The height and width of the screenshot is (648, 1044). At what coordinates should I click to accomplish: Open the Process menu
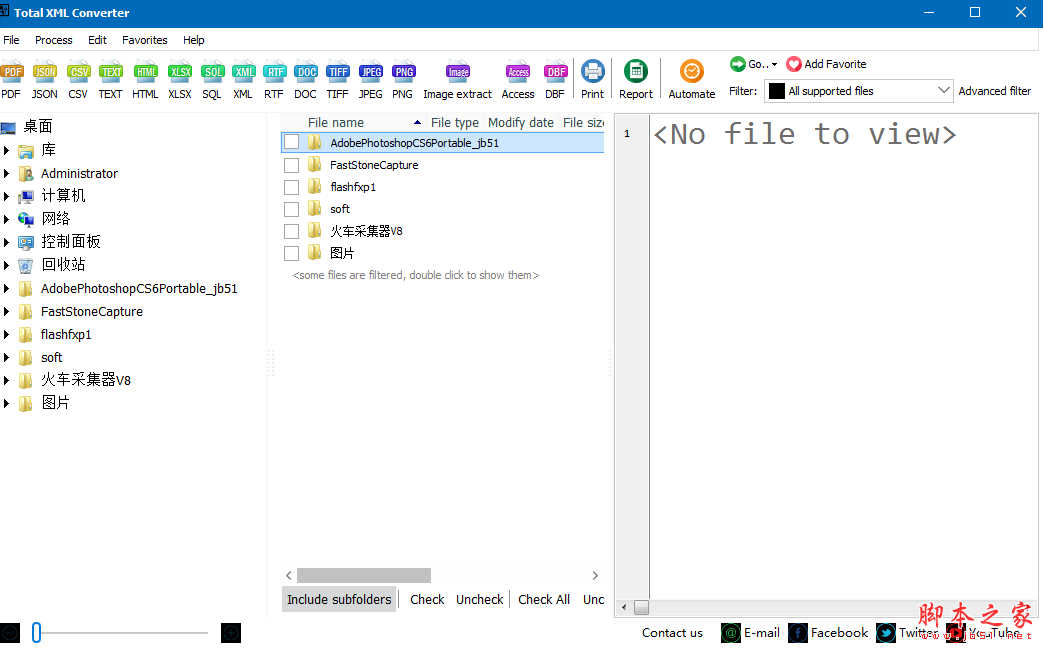(53, 40)
